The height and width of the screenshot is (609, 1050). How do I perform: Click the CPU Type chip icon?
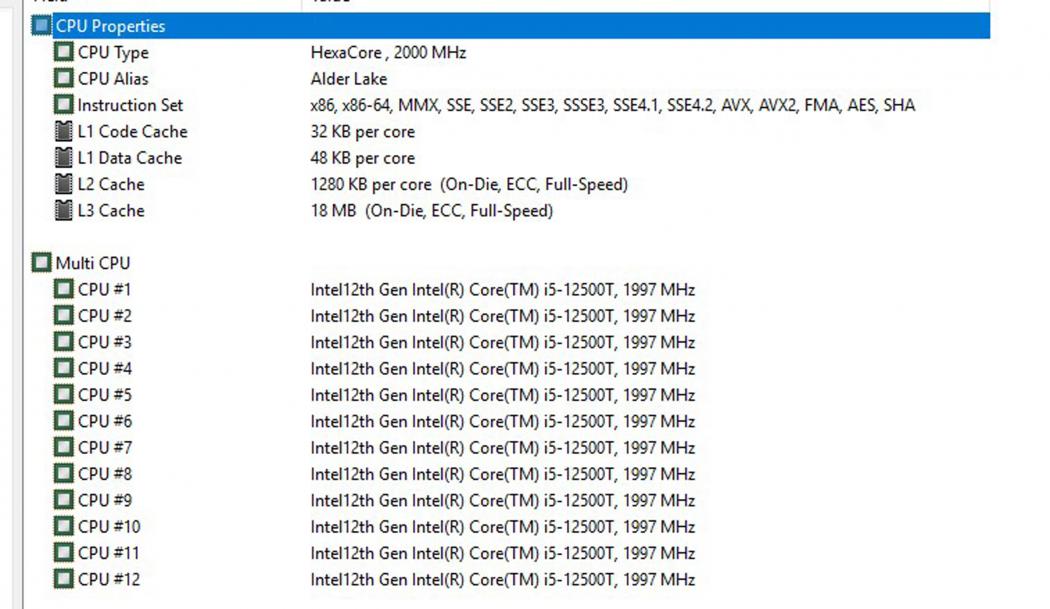(63, 52)
